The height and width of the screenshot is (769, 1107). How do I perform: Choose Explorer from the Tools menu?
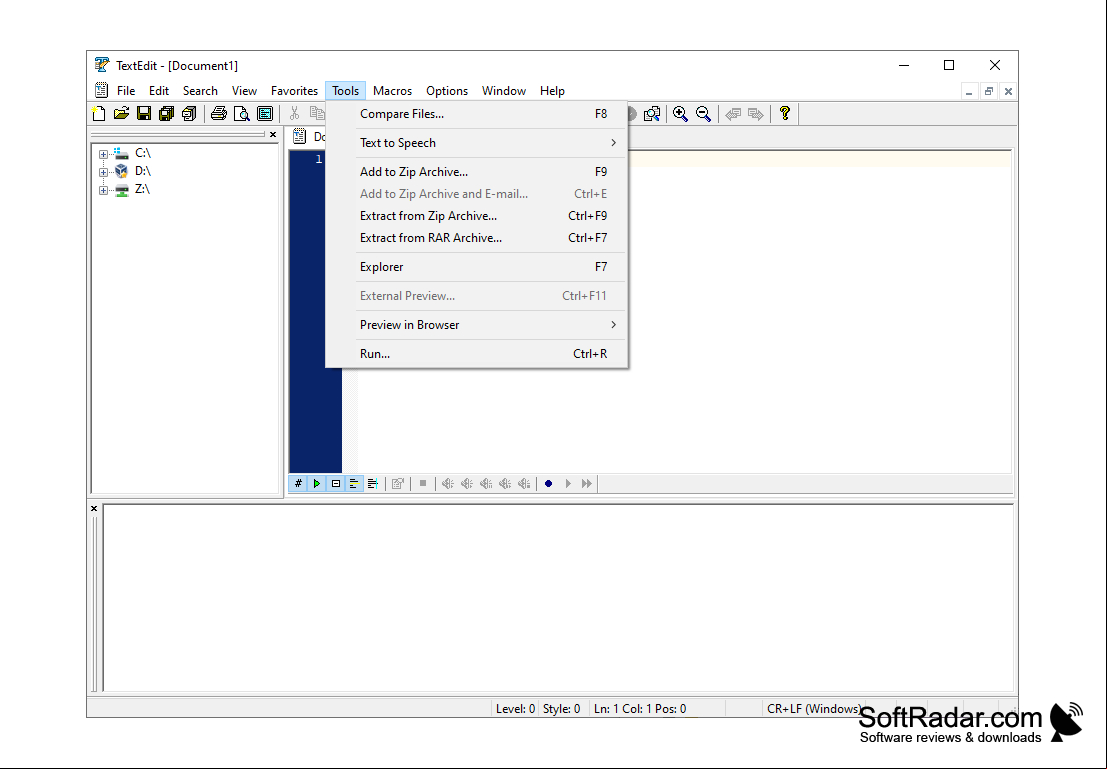click(x=477, y=267)
